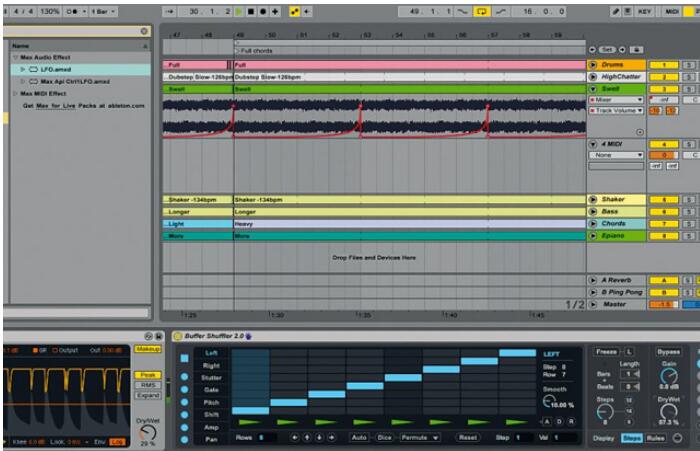Click the Set locator button
This screenshot has height=451, width=700.
(x=607, y=50)
